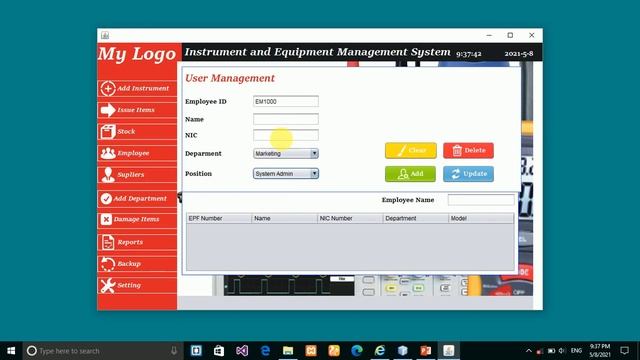
Task: Show hidden system tray icons
Action: (529, 351)
